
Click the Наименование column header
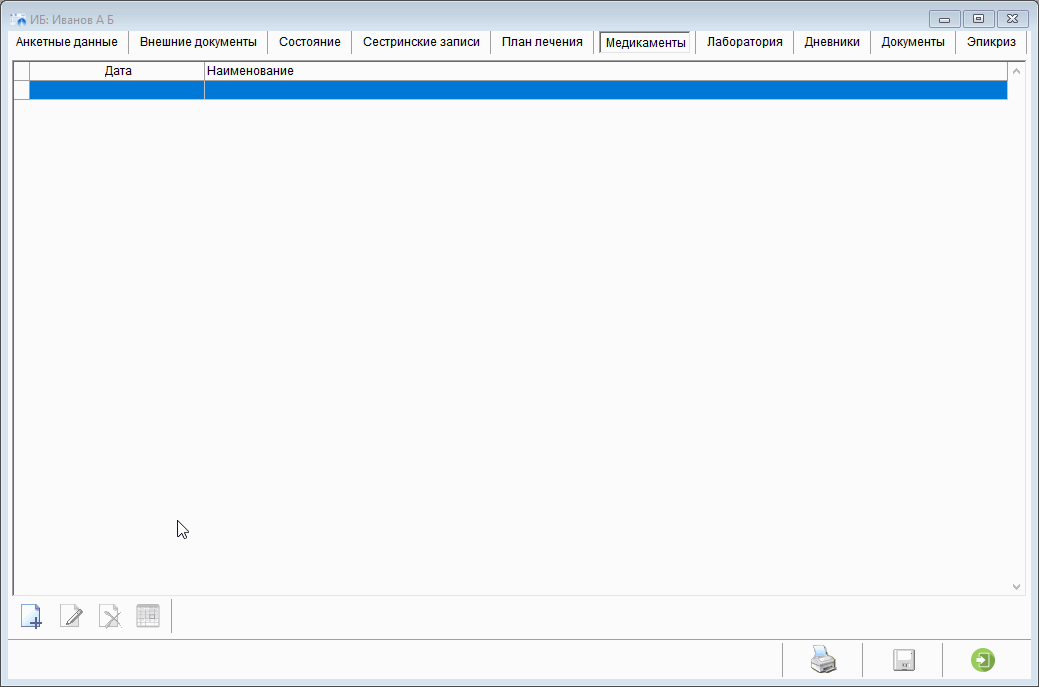pos(605,71)
